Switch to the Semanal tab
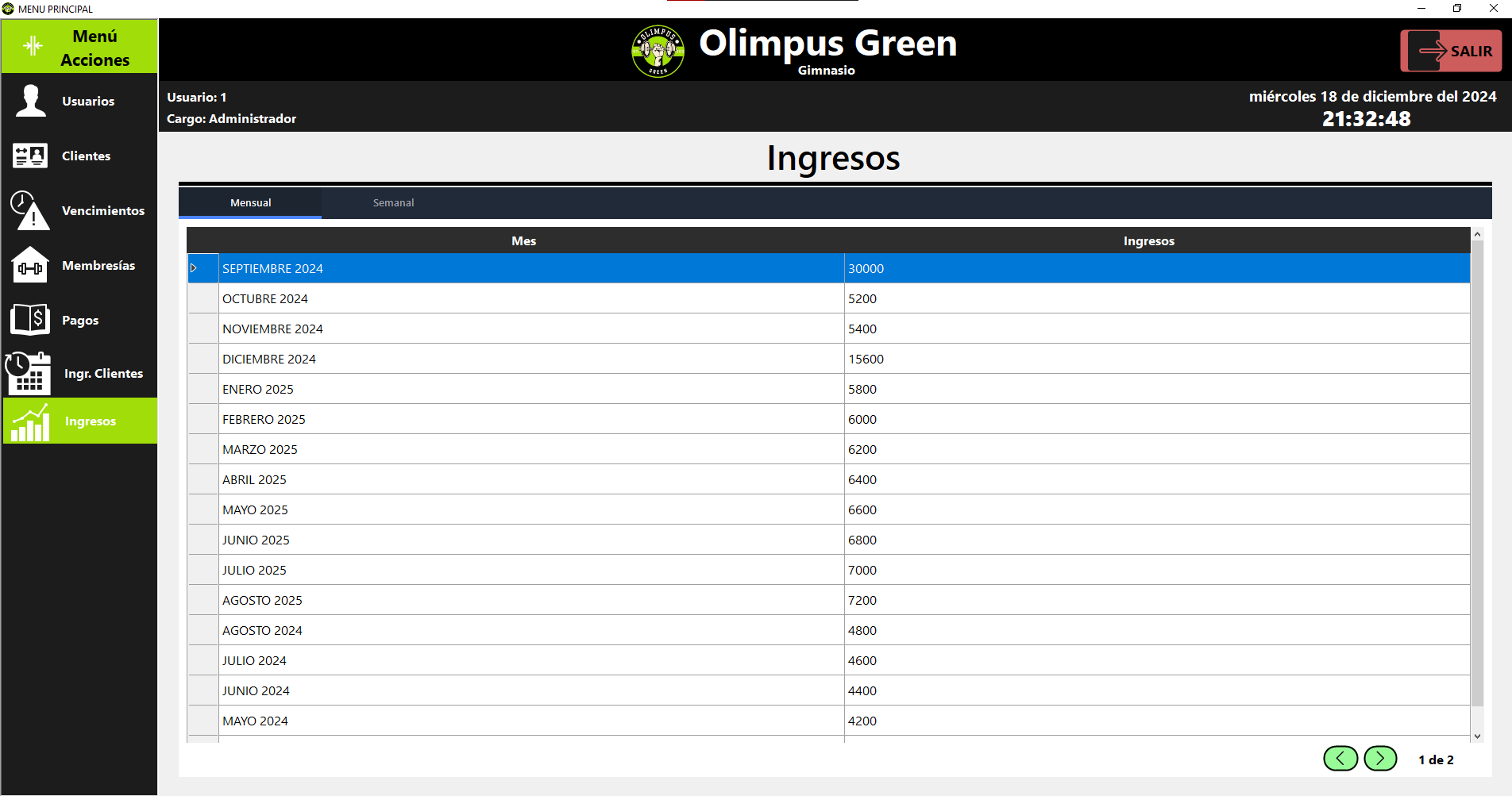Viewport: 1512px width, 796px height. click(x=393, y=202)
